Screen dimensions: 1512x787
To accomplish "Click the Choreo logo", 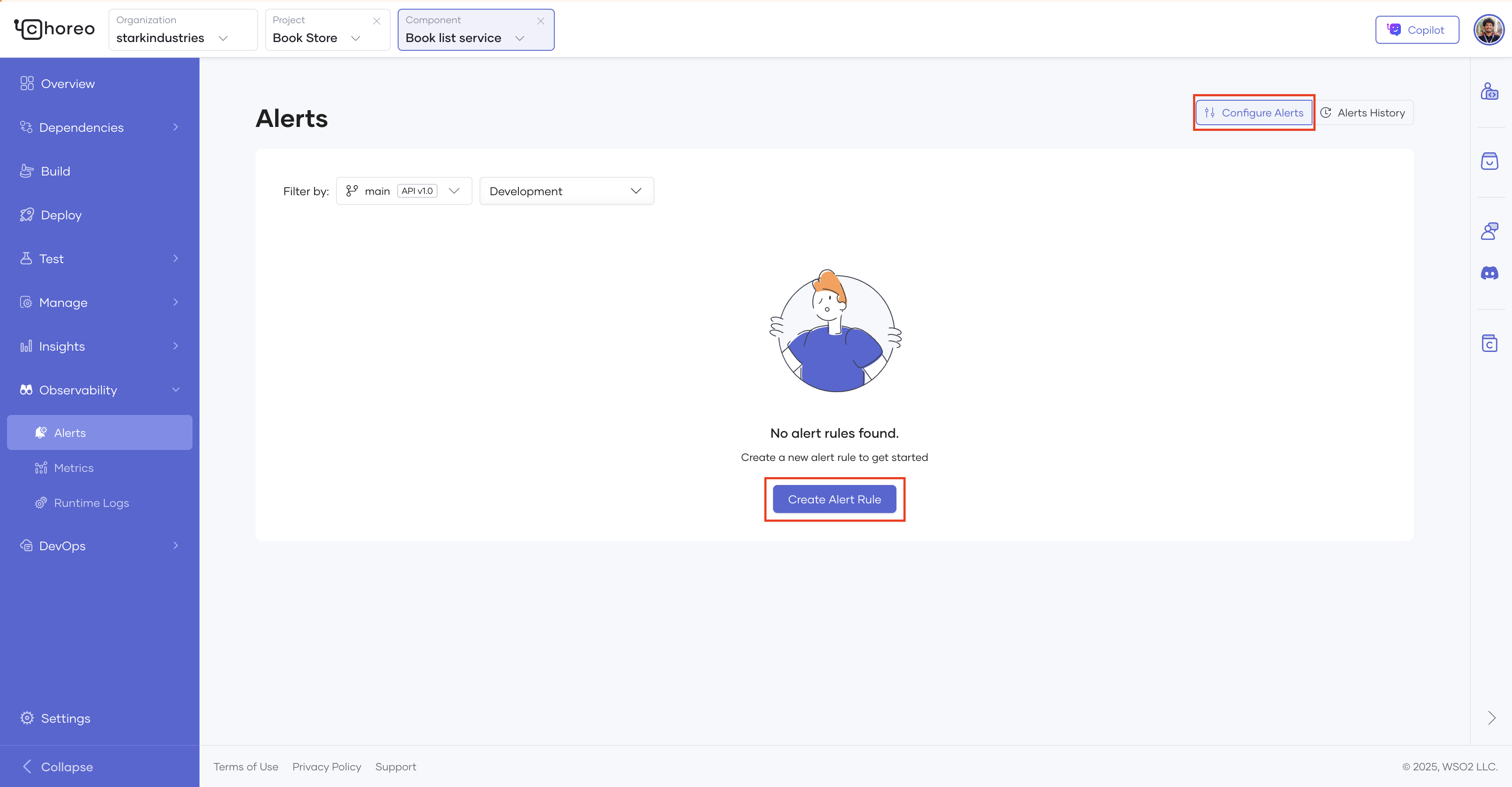I will tap(54, 29).
